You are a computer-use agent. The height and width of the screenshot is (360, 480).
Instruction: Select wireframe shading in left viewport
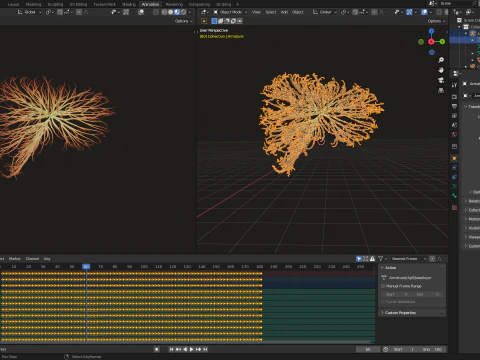click(x=164, y=12)
